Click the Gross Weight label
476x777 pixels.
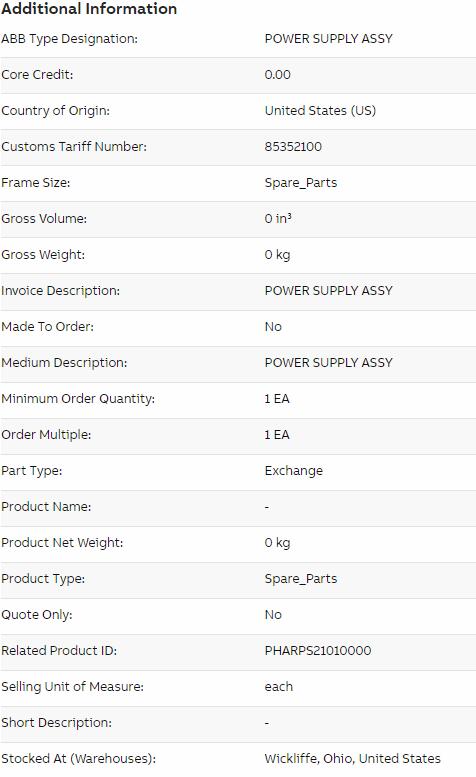[43, 255]
